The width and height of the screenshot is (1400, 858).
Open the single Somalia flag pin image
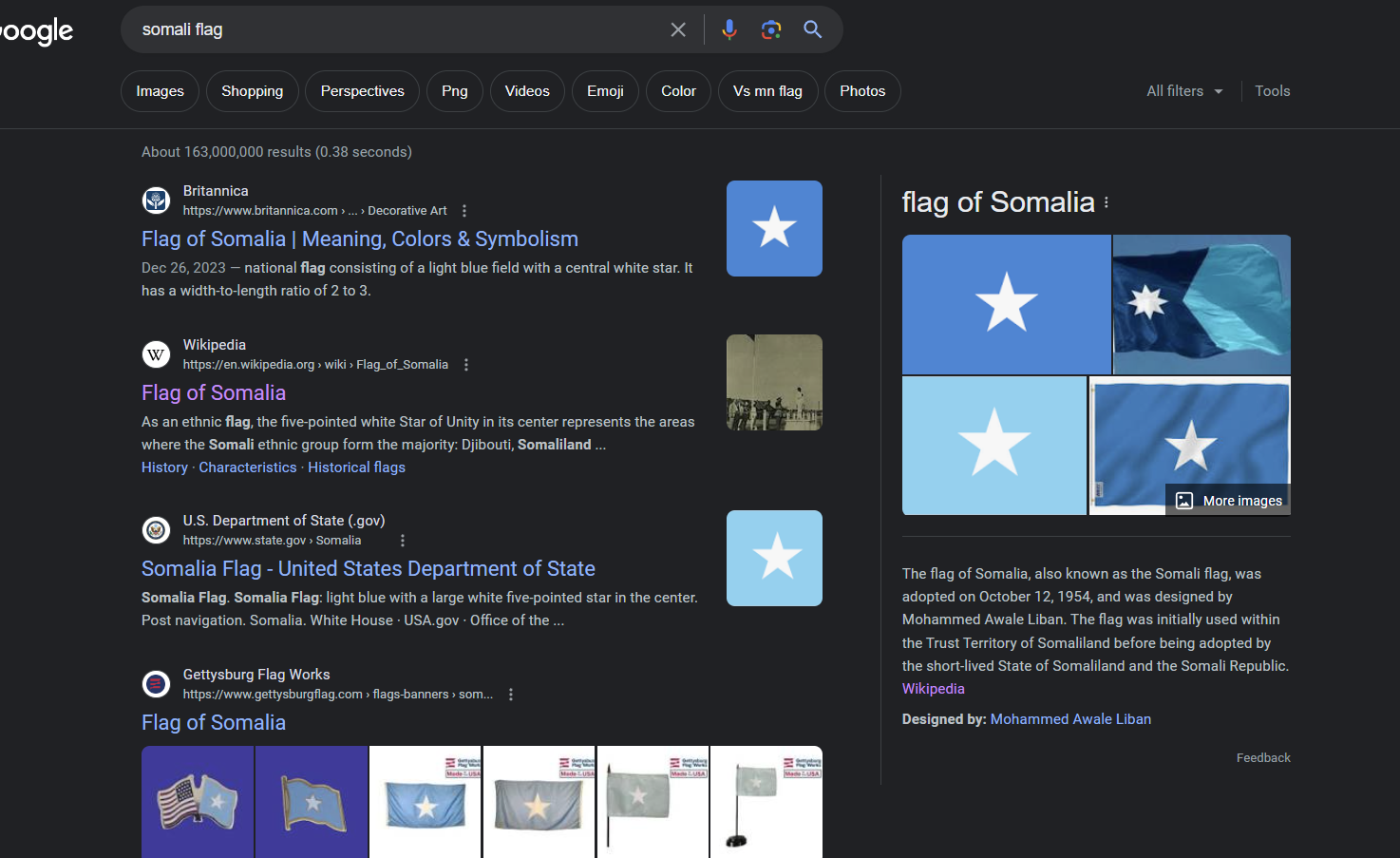[312, 802]
